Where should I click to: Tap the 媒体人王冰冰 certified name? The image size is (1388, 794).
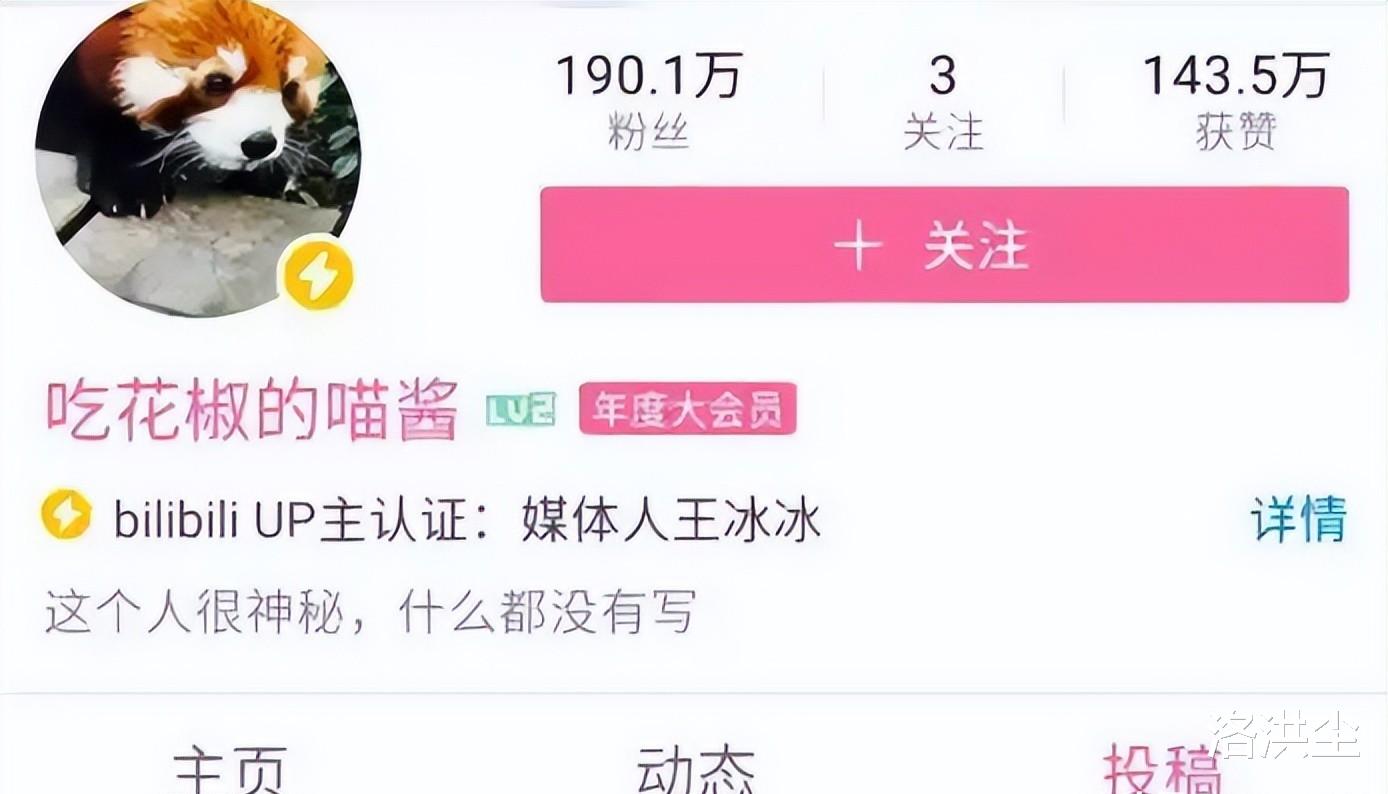point(671,520)
